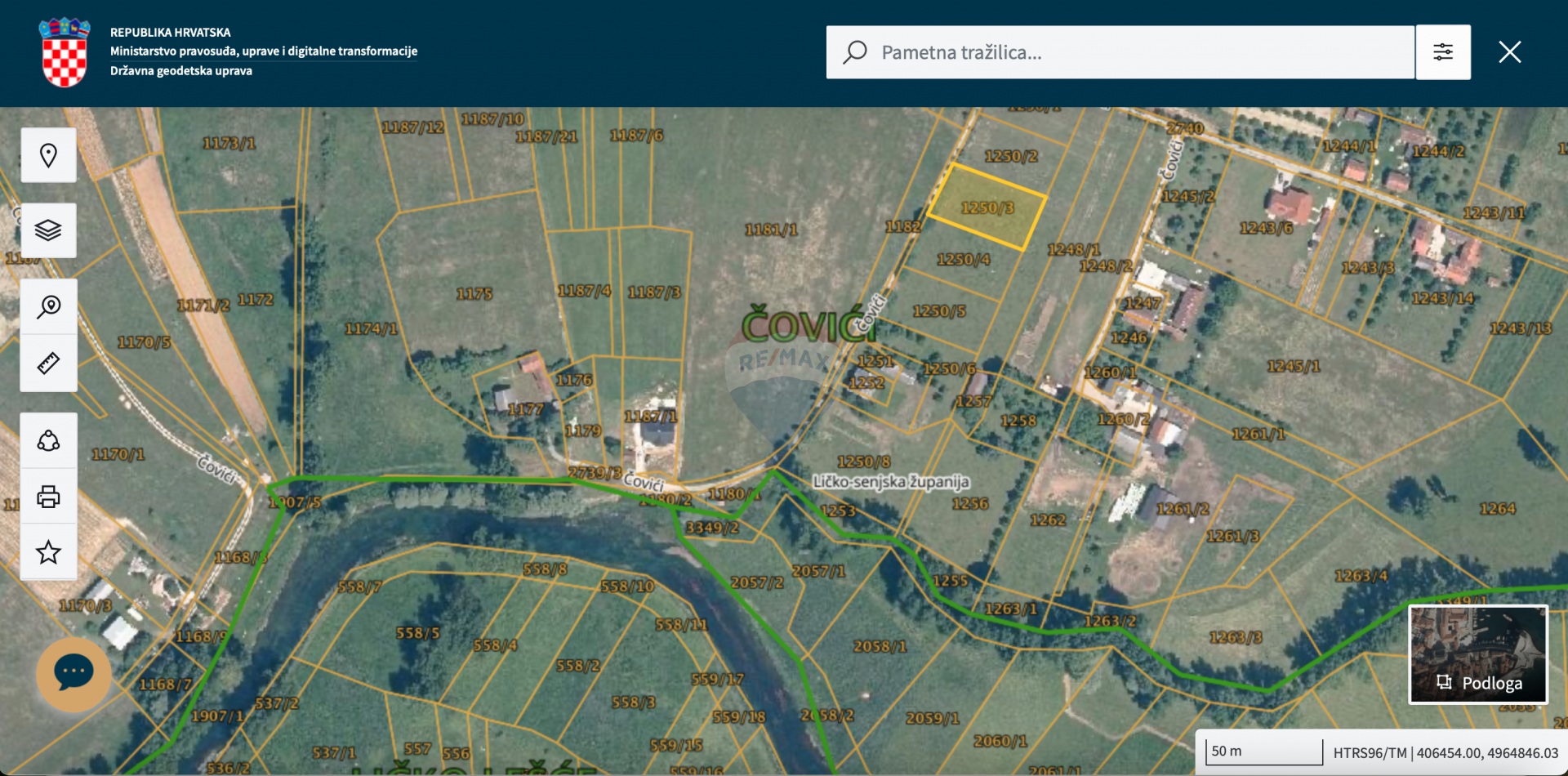
Task: Switch basemap via Podloga thumbnail
Action: pos(1478,654)
